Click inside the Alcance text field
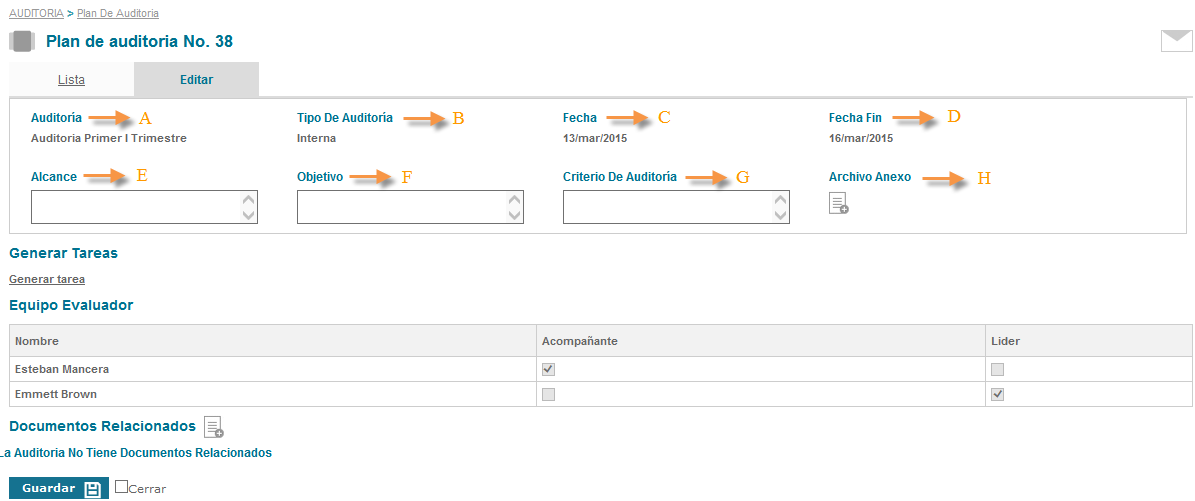The image size is (1195, 501). [x=135, y=207]
